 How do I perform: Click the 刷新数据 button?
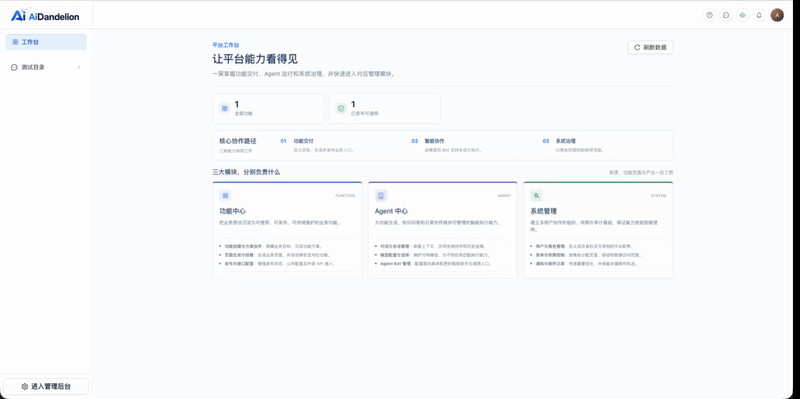(650, 47)
